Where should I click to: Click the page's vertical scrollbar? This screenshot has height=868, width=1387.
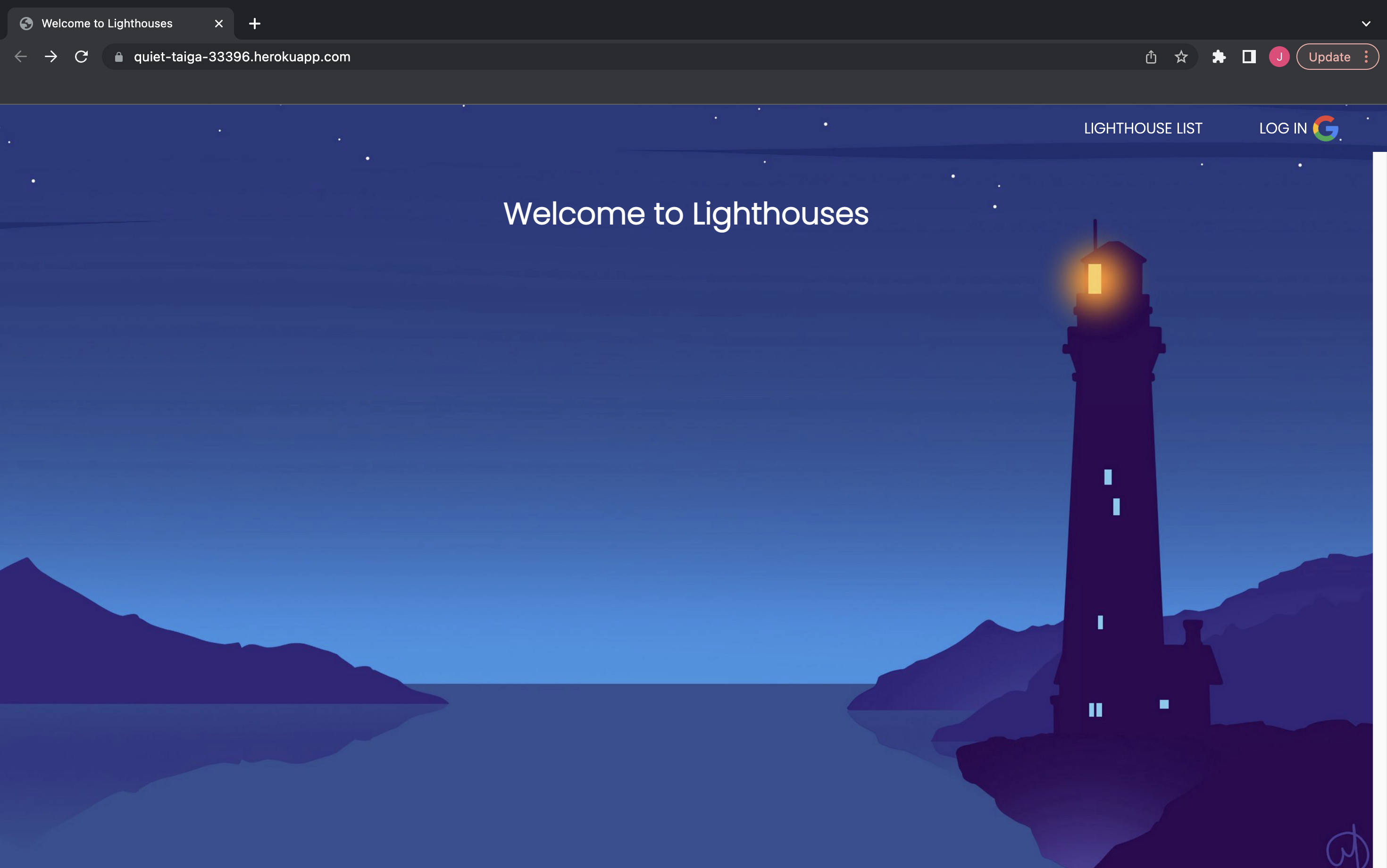pos(1379,510)
